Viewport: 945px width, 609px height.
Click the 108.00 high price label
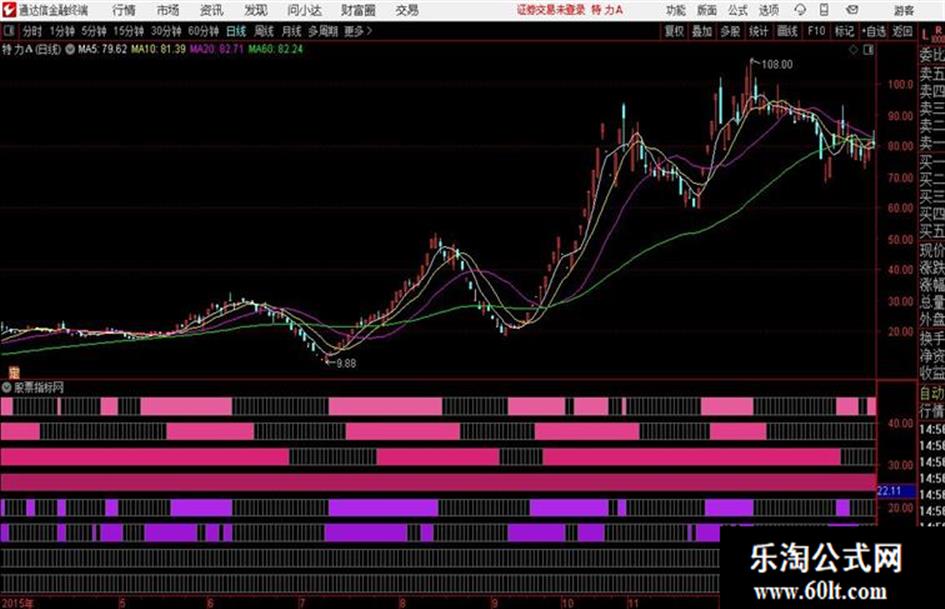click(777, 65)
